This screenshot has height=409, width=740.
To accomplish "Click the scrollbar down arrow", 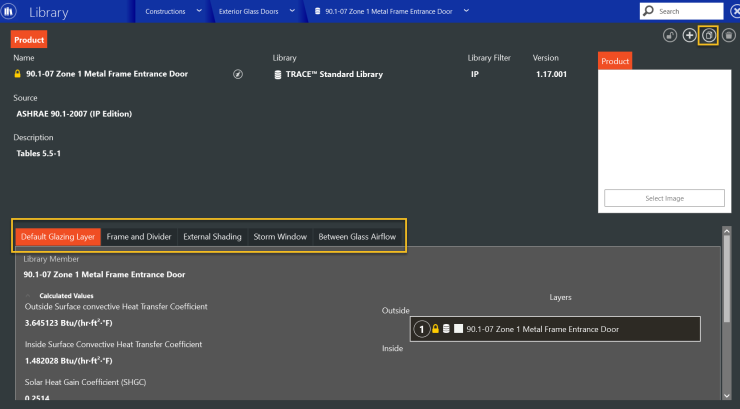I will coord(727,396).
